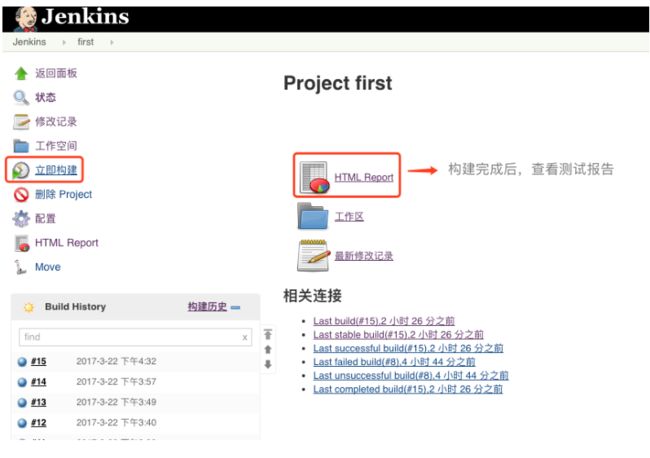Screen dimensions: 650x458
Task: Open the Last completed build(#15) link
Action: (408, 390)
